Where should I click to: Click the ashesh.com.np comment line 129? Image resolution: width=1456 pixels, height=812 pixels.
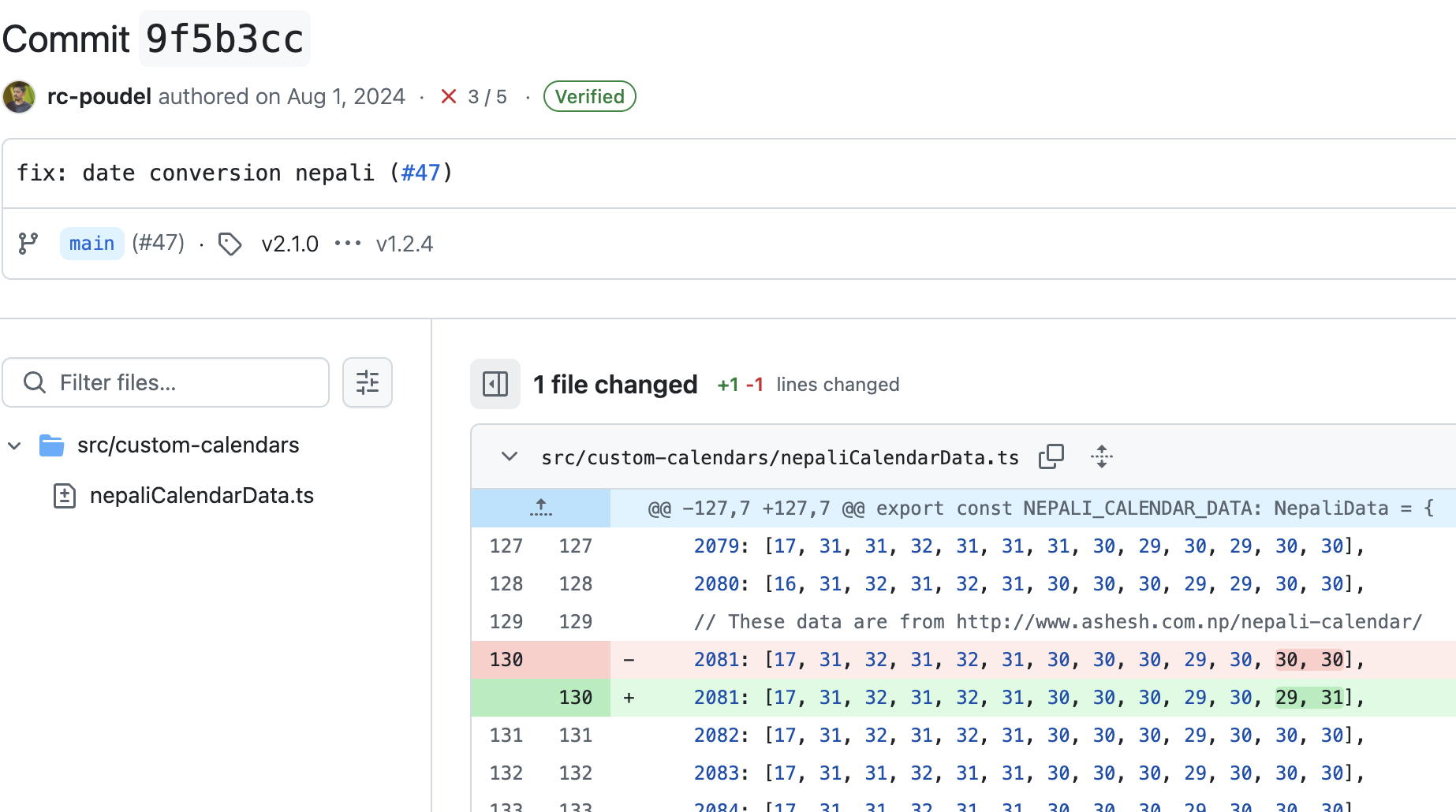1058,622
